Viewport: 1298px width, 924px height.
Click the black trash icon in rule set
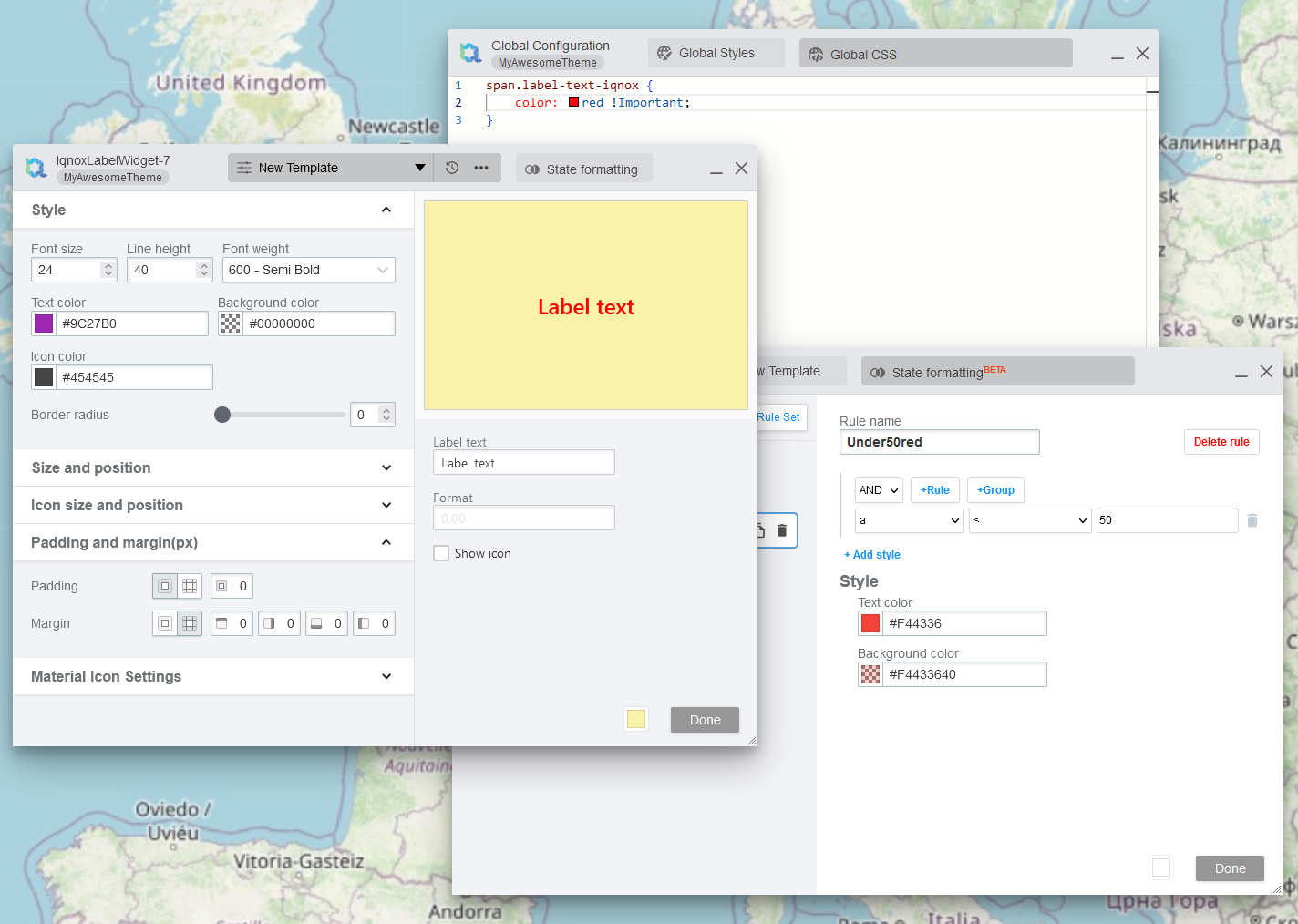pos(782,530)
